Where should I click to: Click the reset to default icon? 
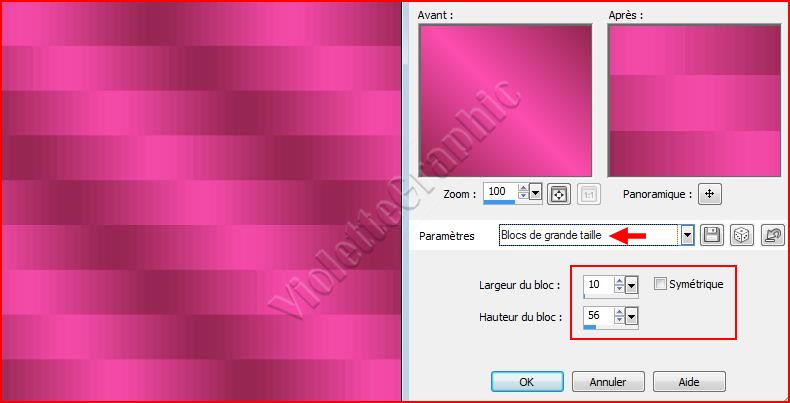(x=773, y=235)
